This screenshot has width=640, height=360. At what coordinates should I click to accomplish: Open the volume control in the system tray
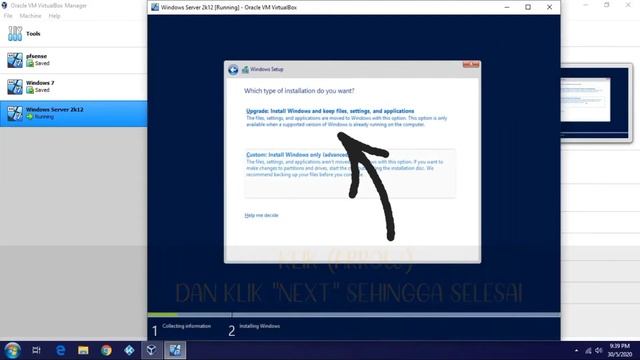click(598, 351)
